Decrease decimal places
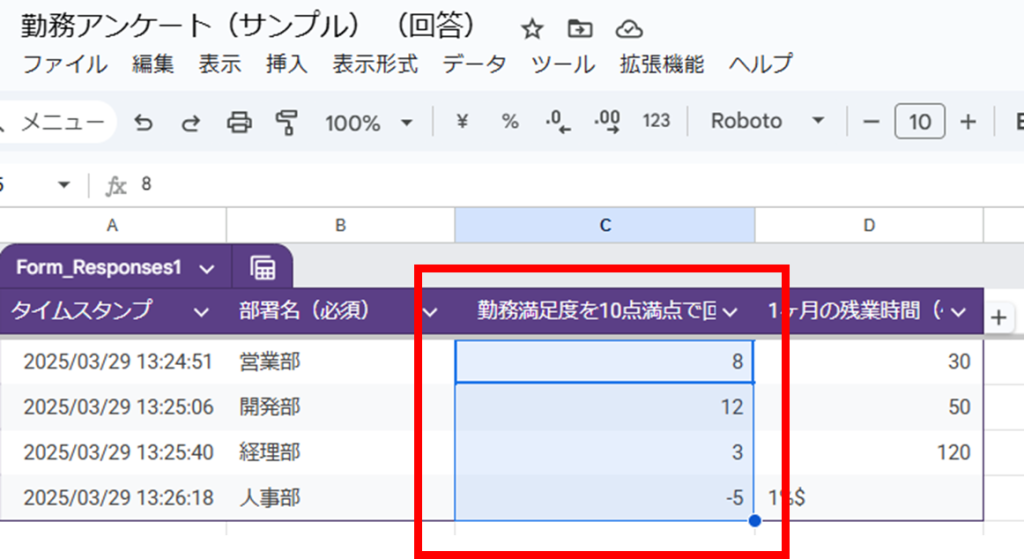Screen dimensions: 1024x559 557,122
